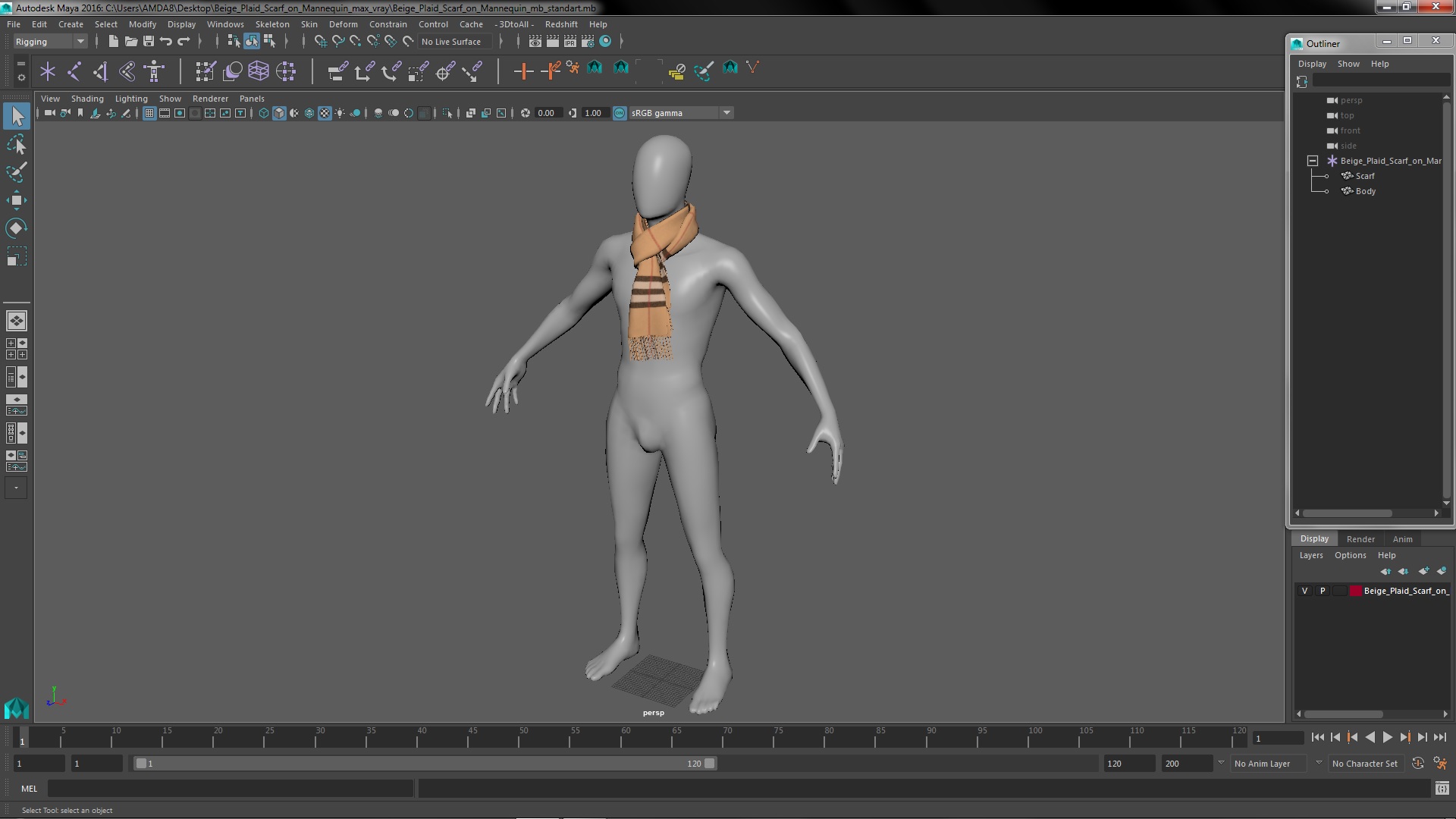Screen dimensions: 1456x819
Task: Switch to the Anim layers tab
Action: [1402, 539]
